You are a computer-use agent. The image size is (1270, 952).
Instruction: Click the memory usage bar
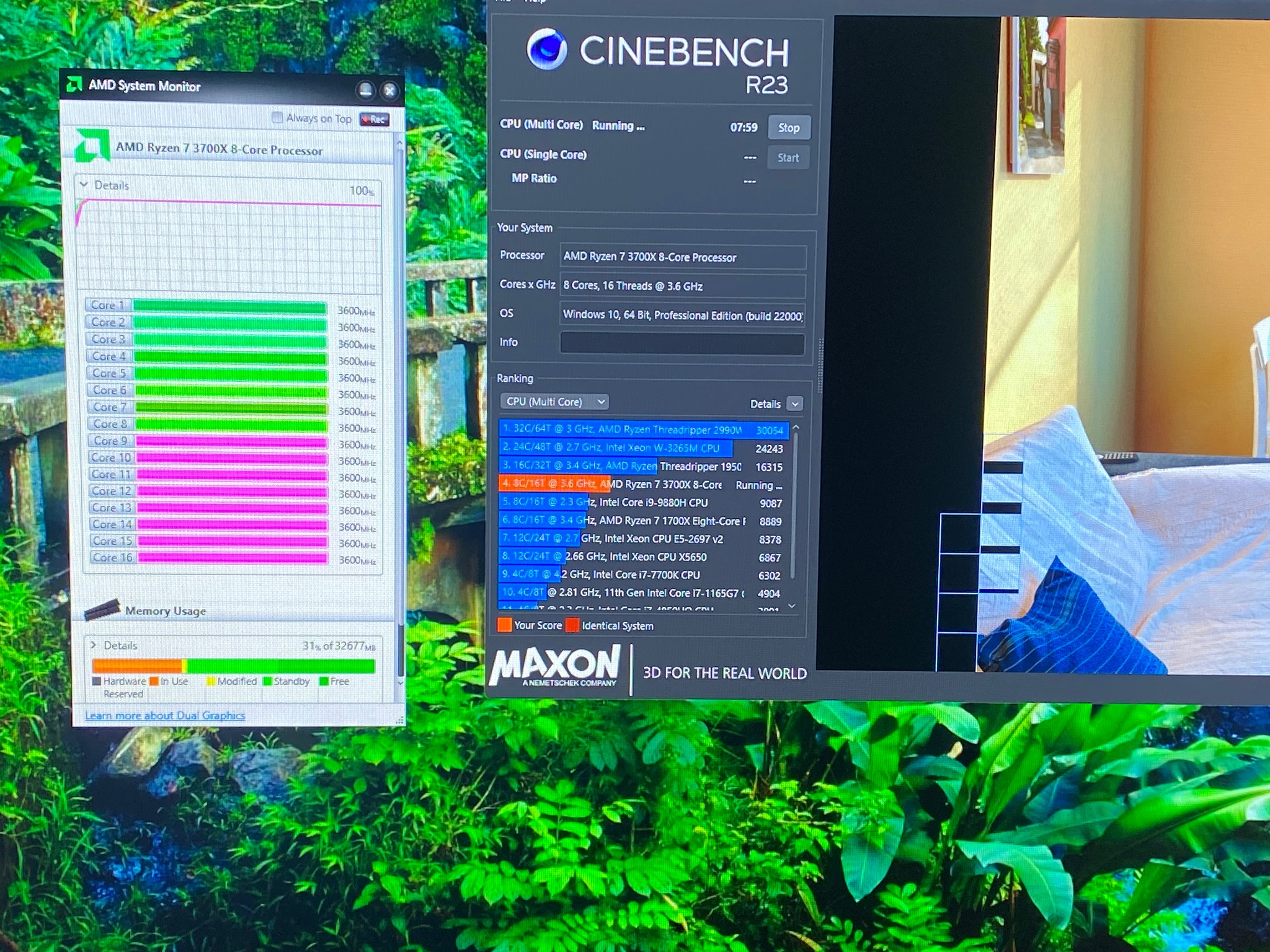[x=233, y=666]
